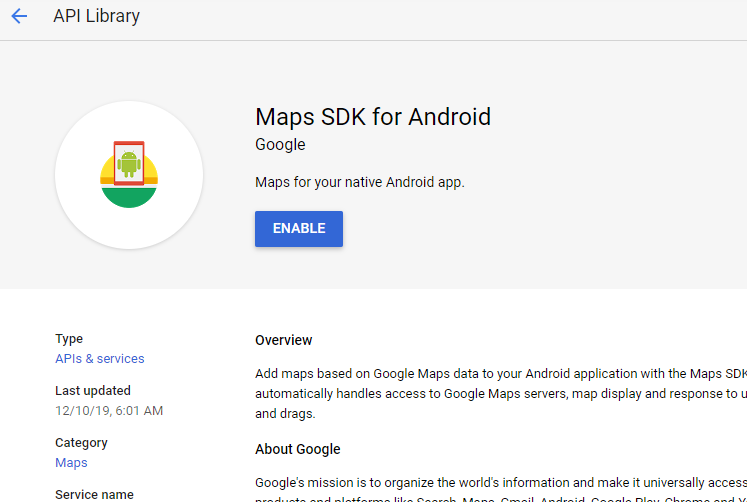Click the Last updated label

click(x=93, y=391)
